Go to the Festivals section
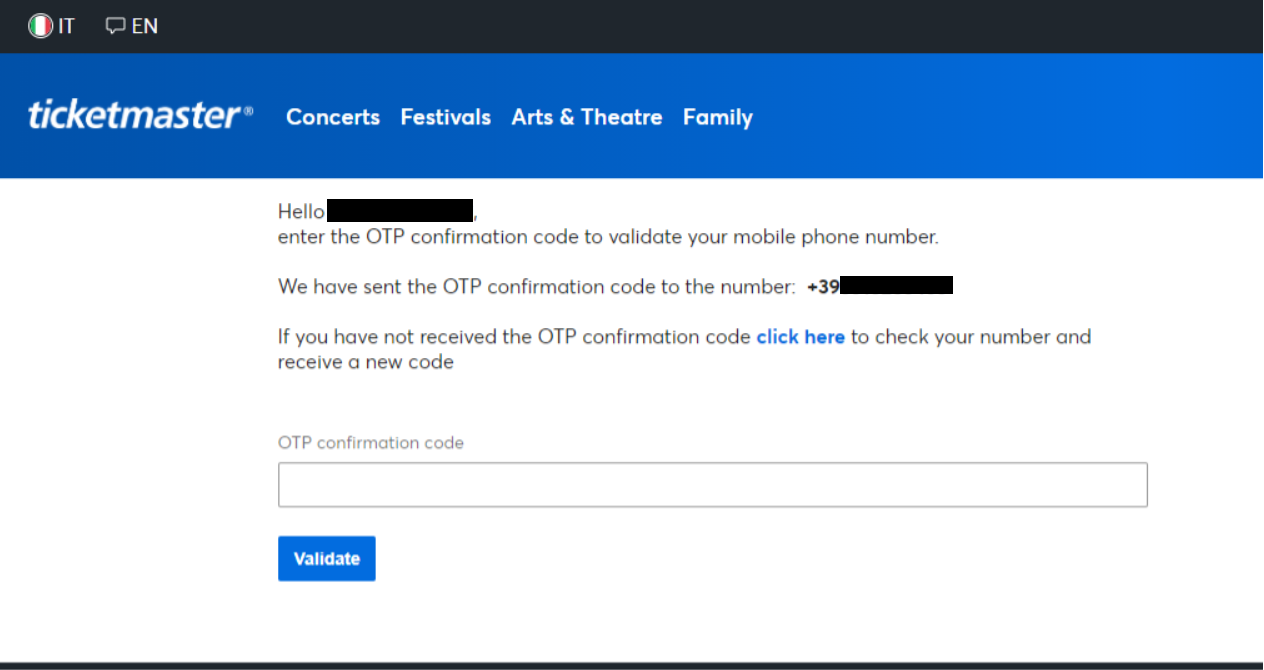The height and width of the screenshot is (670, 1264). click(x=445, y=117)
